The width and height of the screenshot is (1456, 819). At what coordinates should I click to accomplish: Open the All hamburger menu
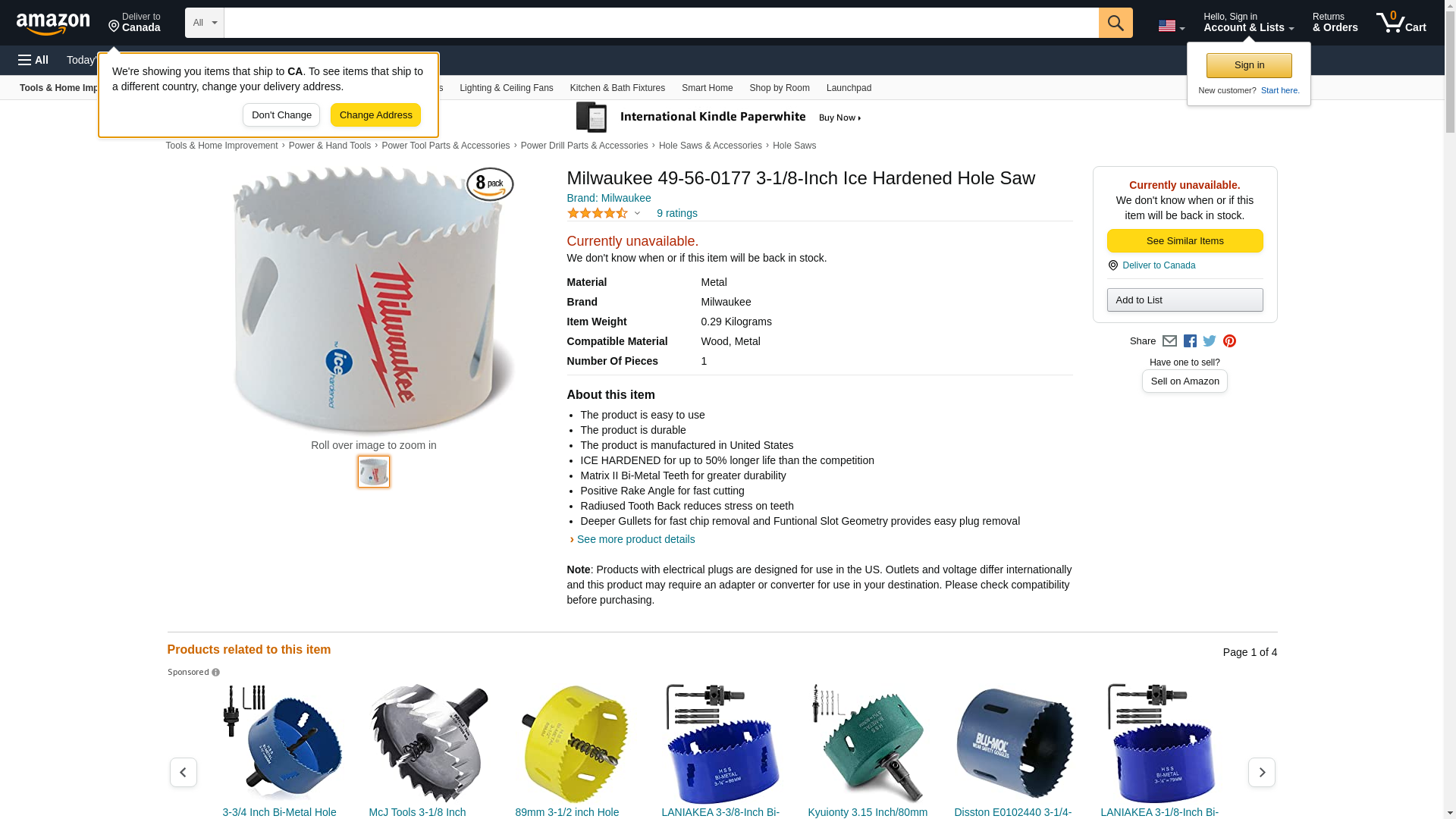pos(33,60)
